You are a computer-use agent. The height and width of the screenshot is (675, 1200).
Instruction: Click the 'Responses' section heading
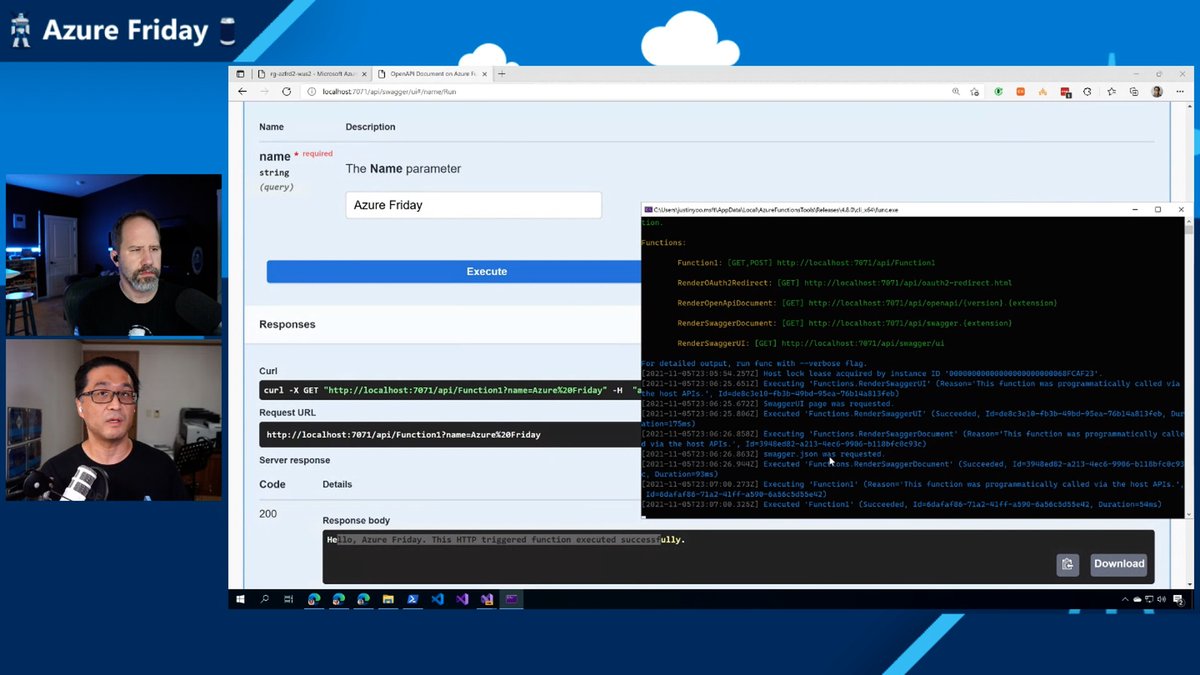287,324
